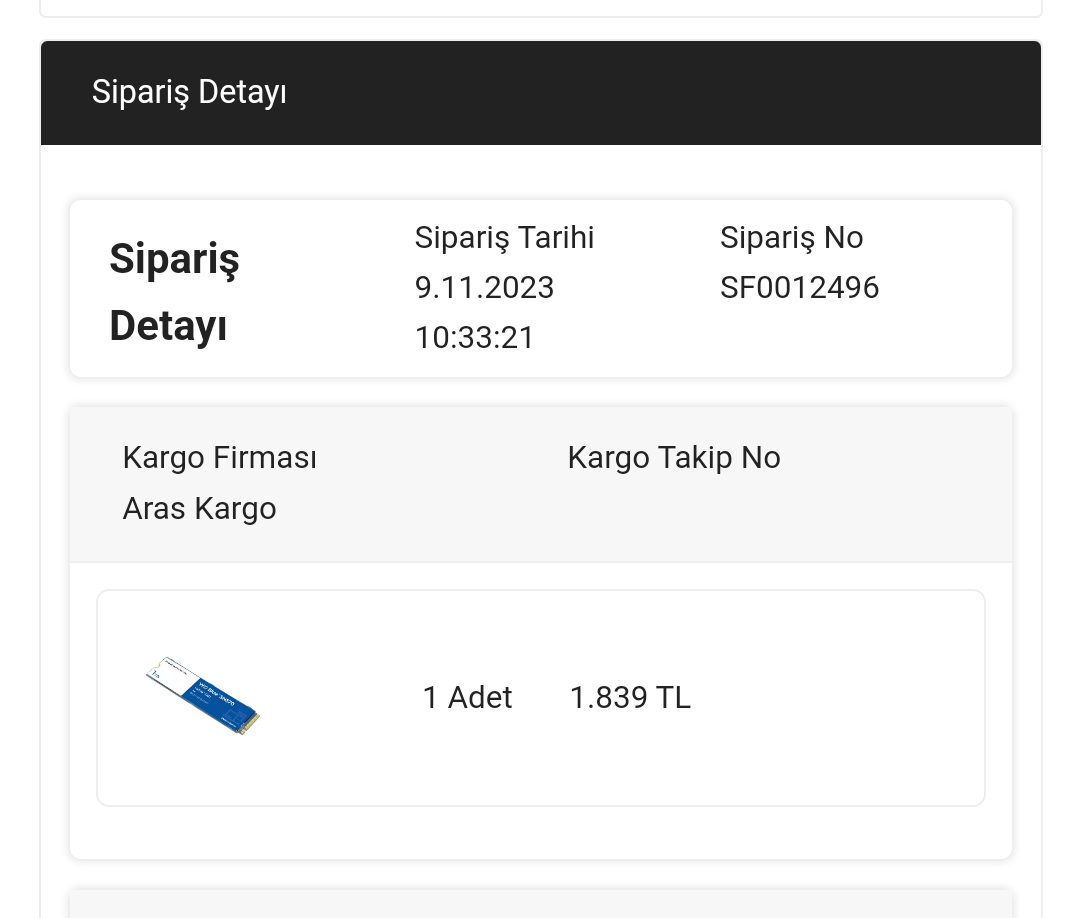Click the Kargo Takip No label

pyautogui.click(x=673, y=458)
